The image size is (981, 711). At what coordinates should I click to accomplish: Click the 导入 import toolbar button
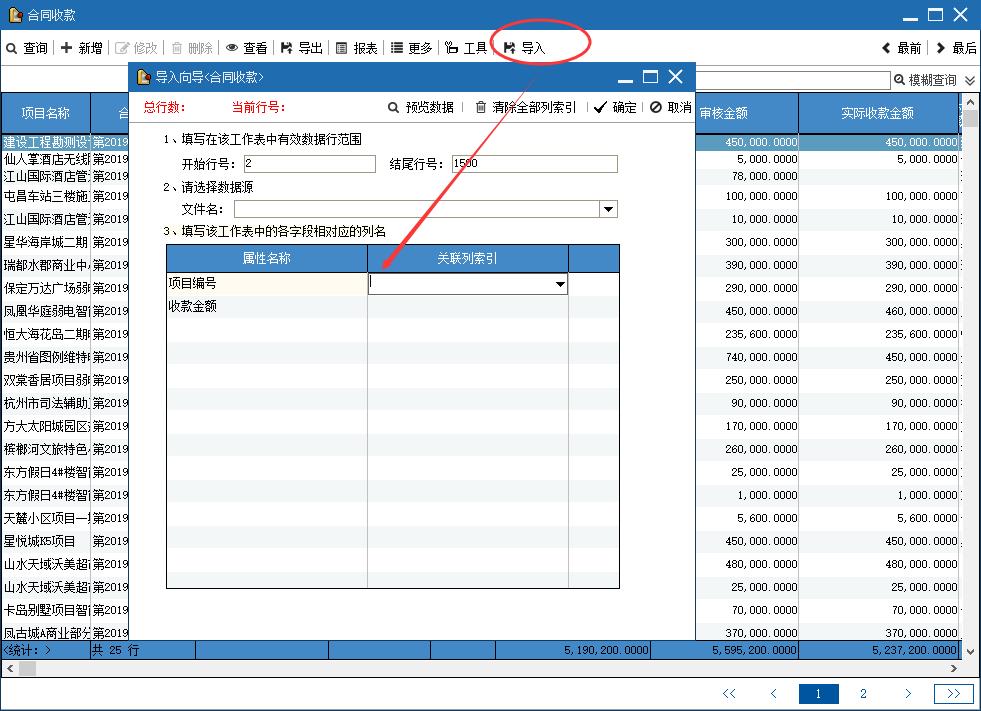tap(525, 48)
